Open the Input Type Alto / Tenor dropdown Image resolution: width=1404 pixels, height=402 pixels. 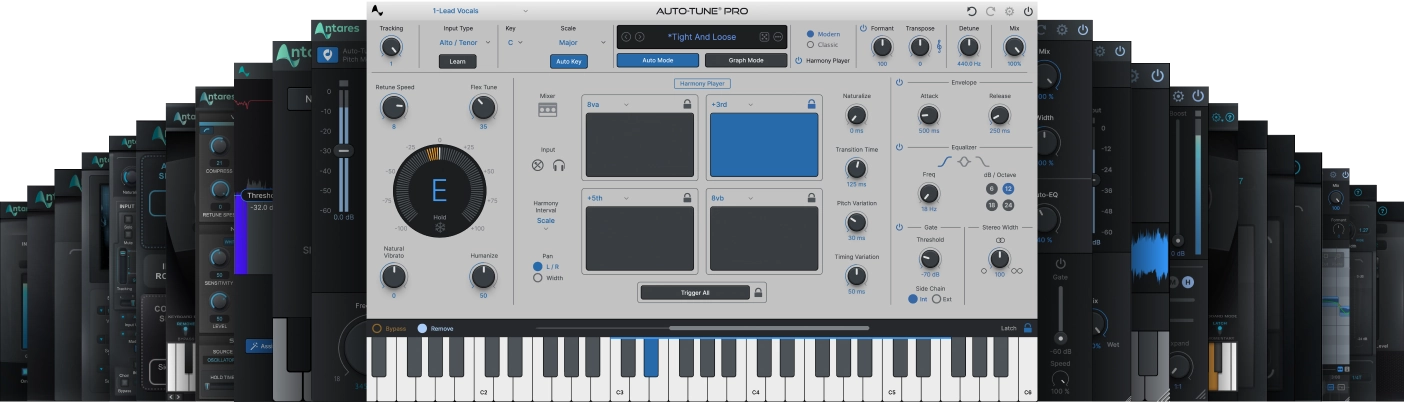click(x=465, y=43)
